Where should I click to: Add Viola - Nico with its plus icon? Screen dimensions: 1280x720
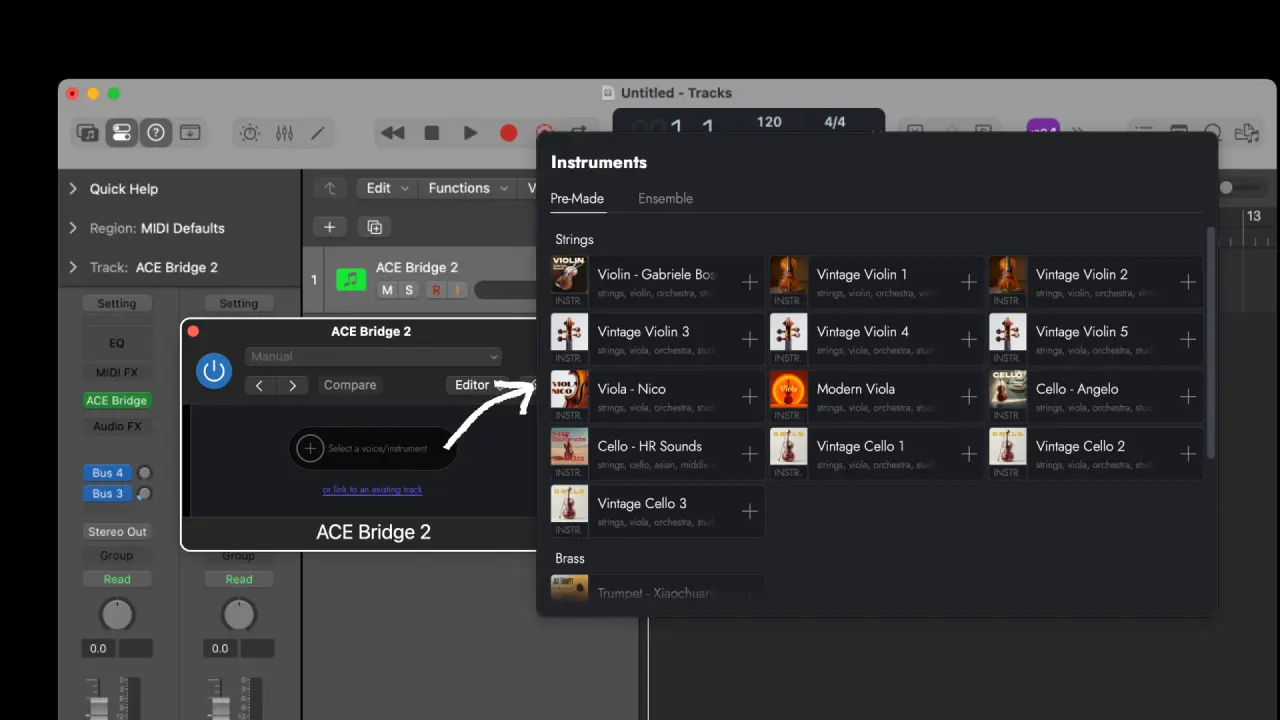(x=749, y=397)
